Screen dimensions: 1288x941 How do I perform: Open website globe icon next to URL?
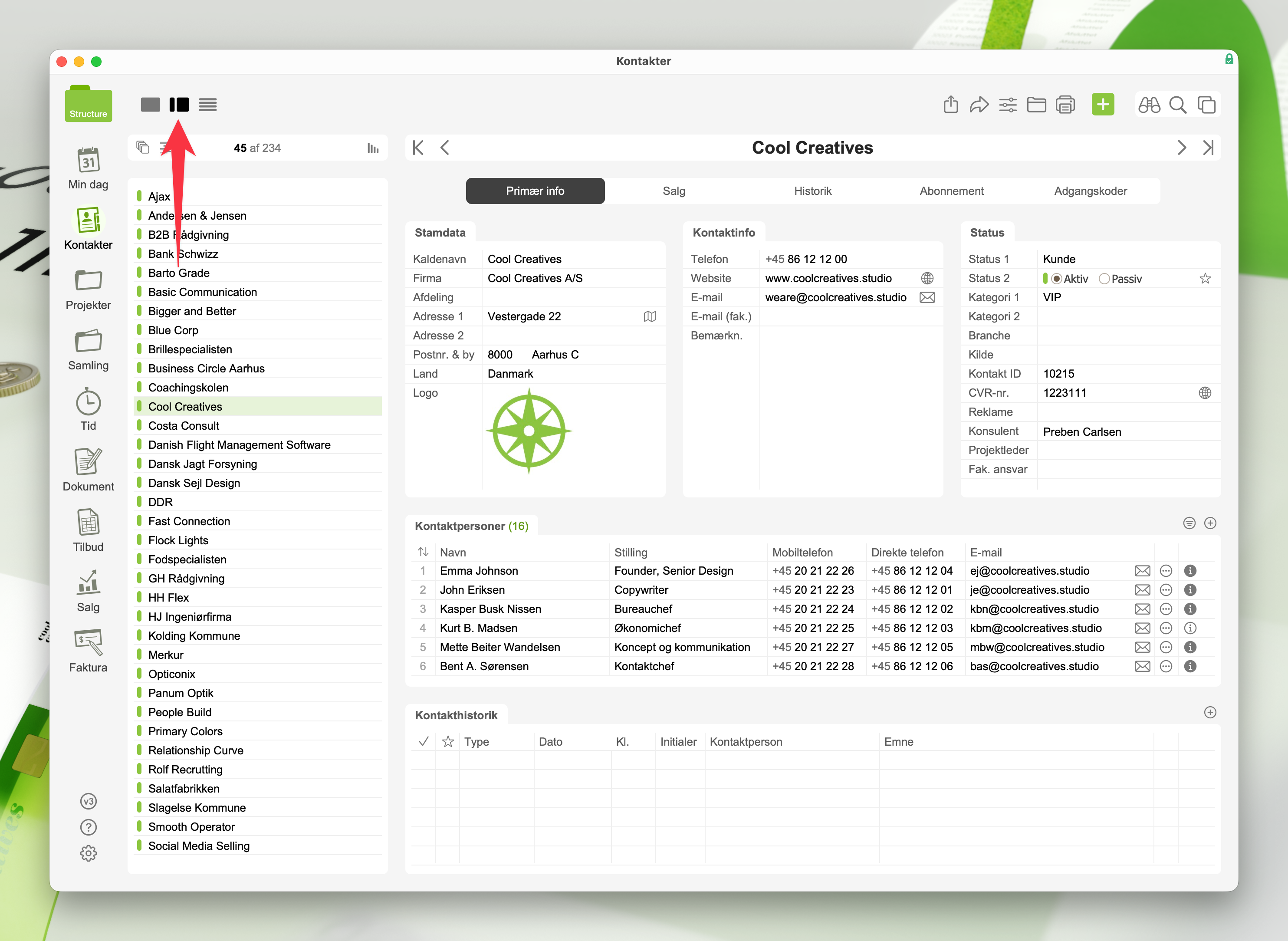click(x=927, y=279)
